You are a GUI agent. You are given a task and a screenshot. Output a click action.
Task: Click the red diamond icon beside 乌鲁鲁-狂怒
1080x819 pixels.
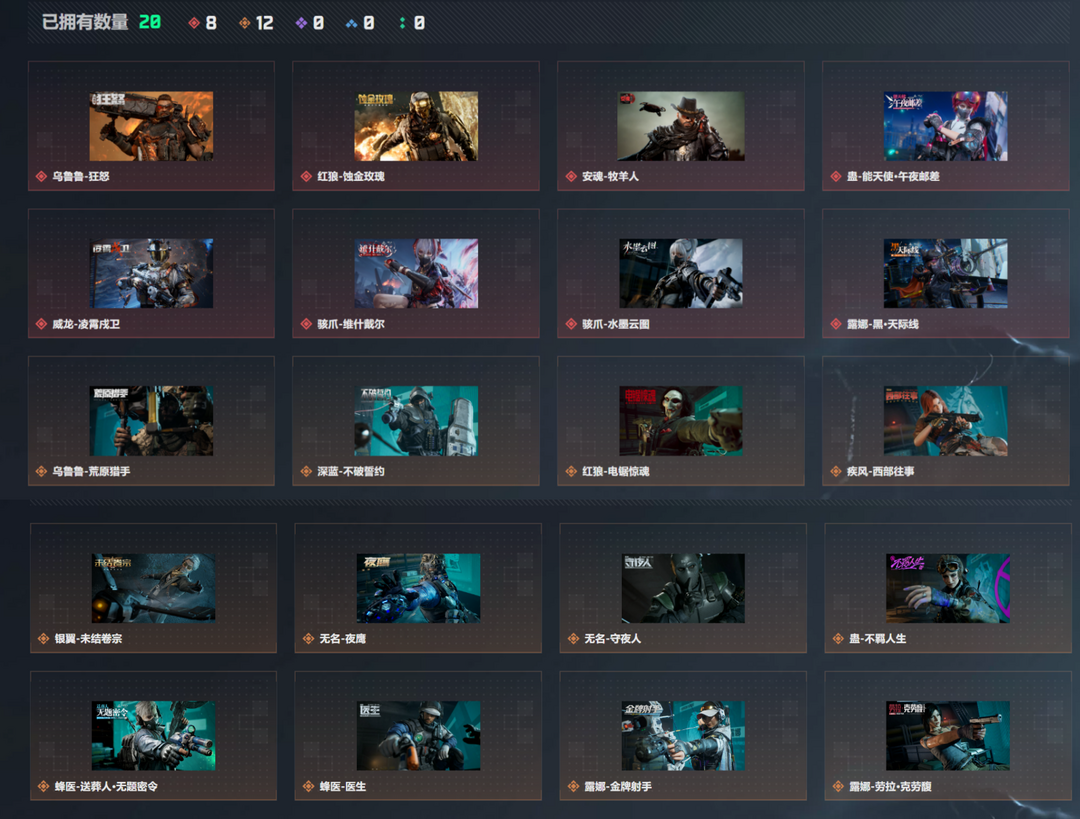click(41, 176)
